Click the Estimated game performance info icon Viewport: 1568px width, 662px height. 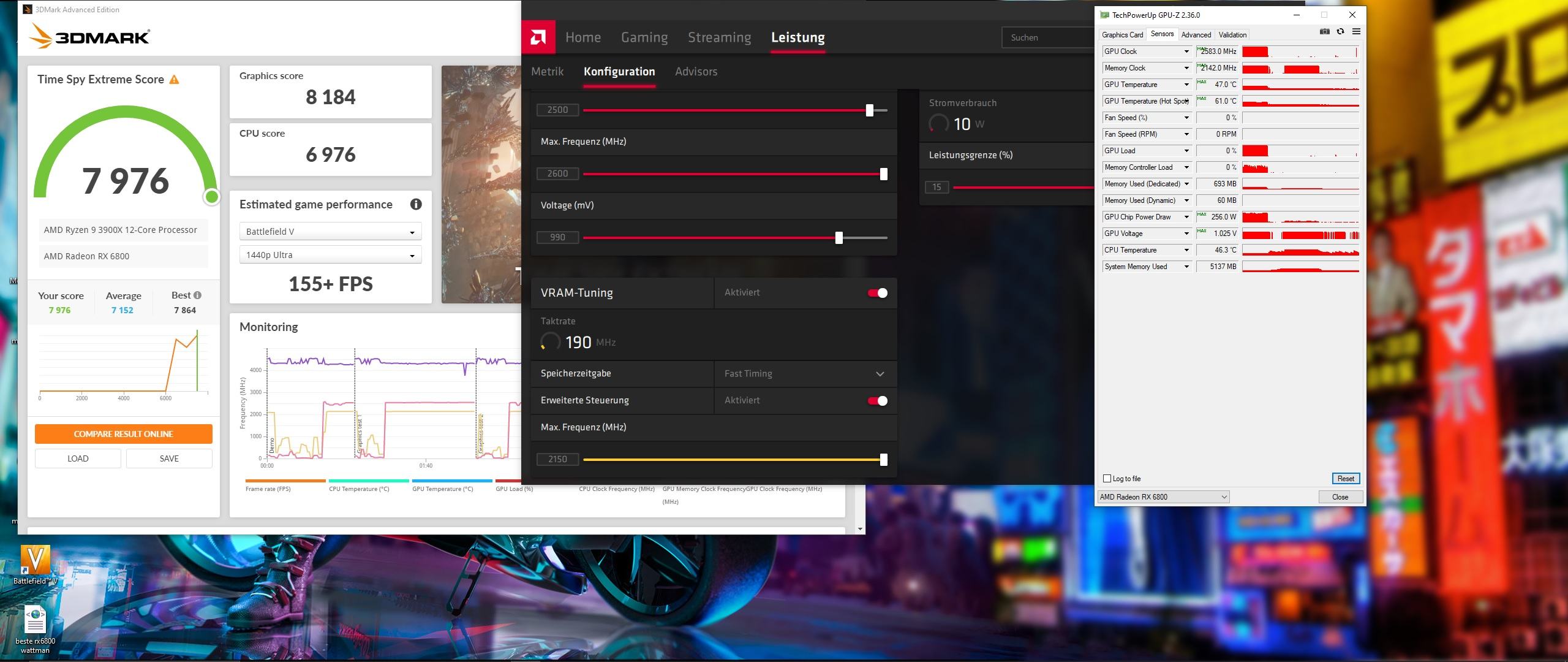tap(416, 205)
